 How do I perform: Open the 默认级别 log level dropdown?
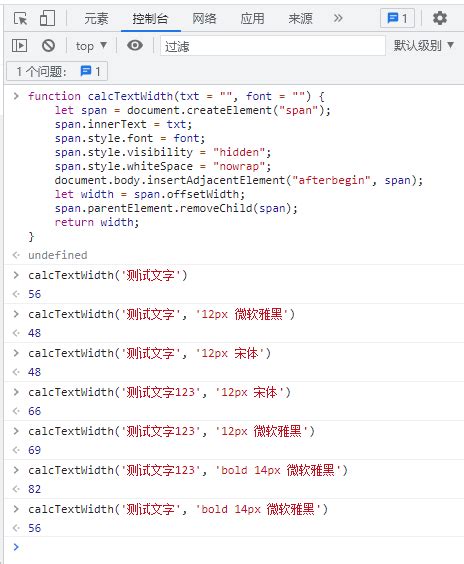coord(424,46)
